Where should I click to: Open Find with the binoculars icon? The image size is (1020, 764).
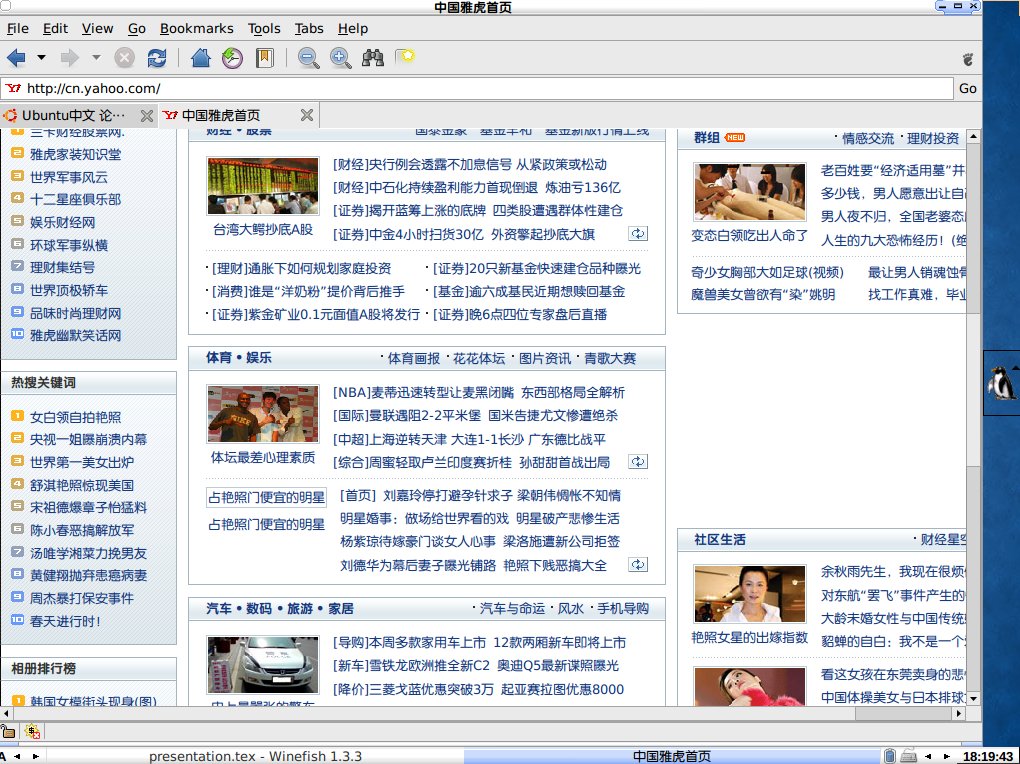tap(373, 58)
